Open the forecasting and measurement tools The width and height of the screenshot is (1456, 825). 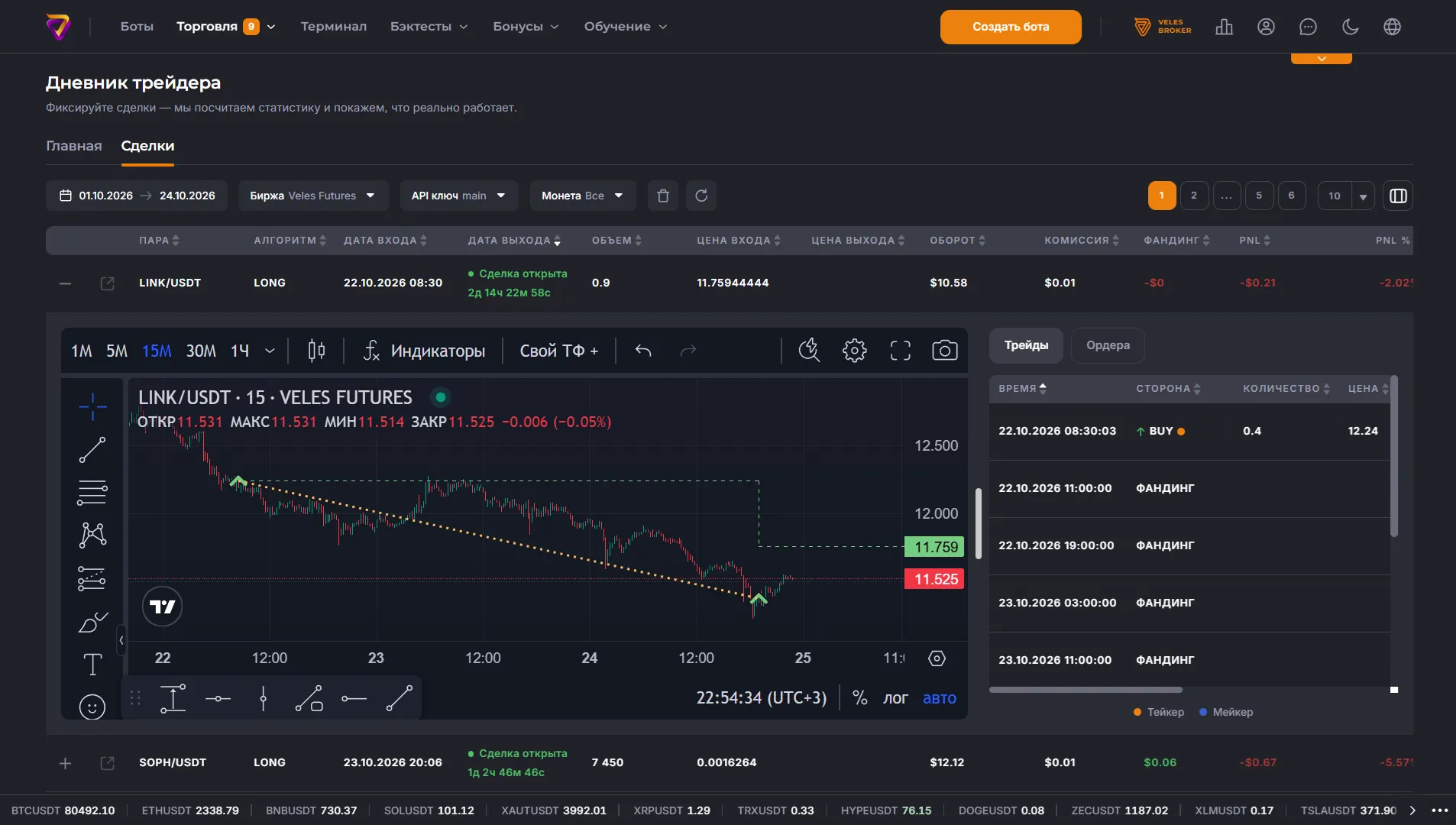[92, 578]
